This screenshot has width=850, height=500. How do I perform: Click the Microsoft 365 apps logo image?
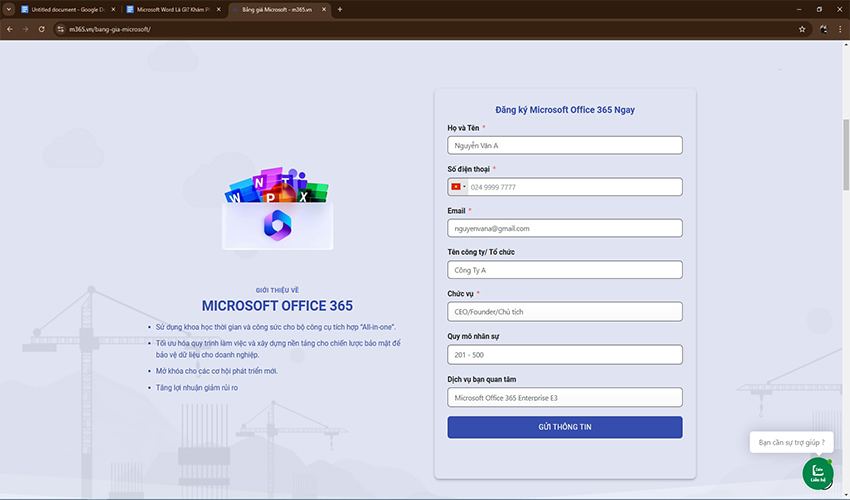coord(278,209)
